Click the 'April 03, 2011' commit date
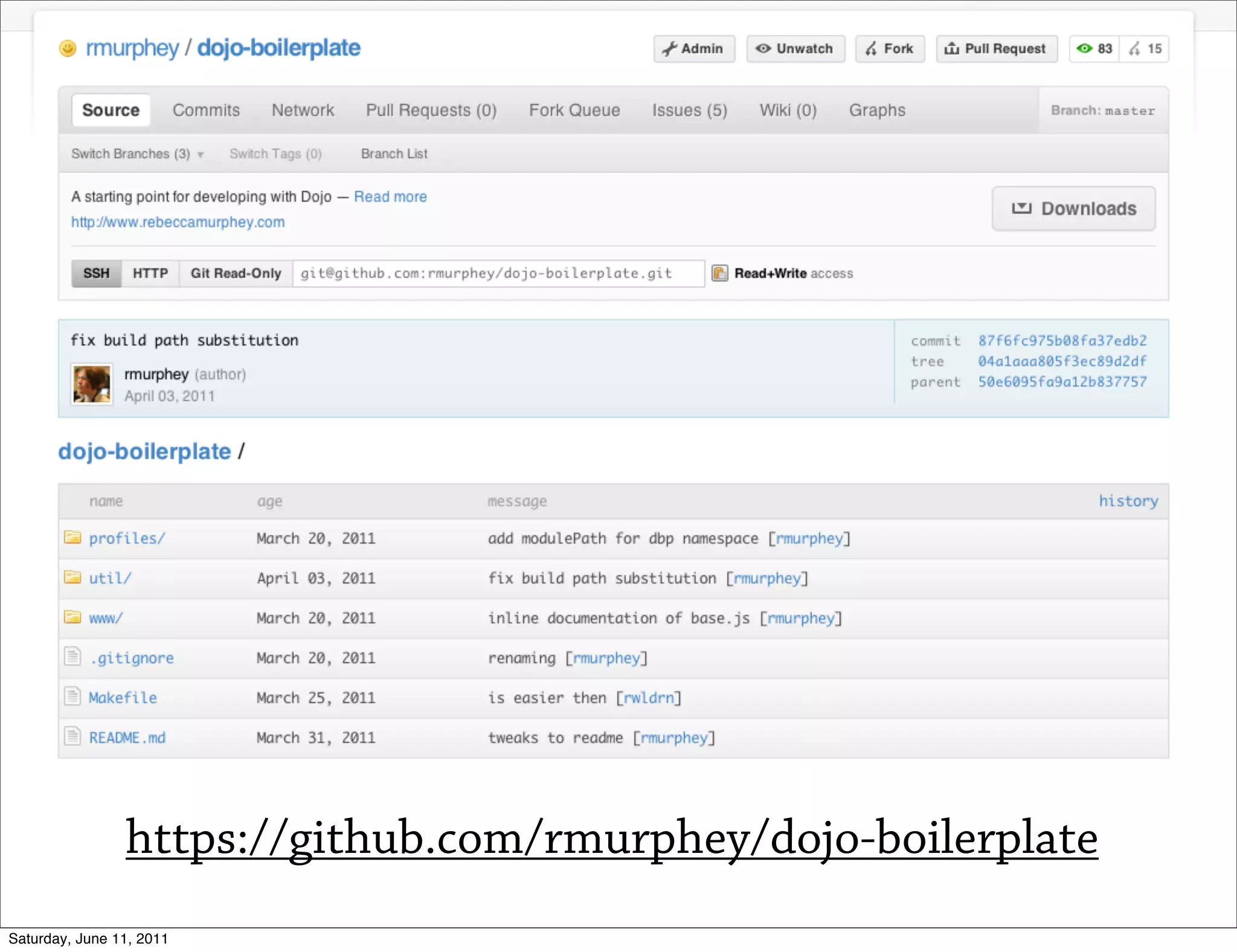This screenshot has width=1237, height=952. click(170, 396)
